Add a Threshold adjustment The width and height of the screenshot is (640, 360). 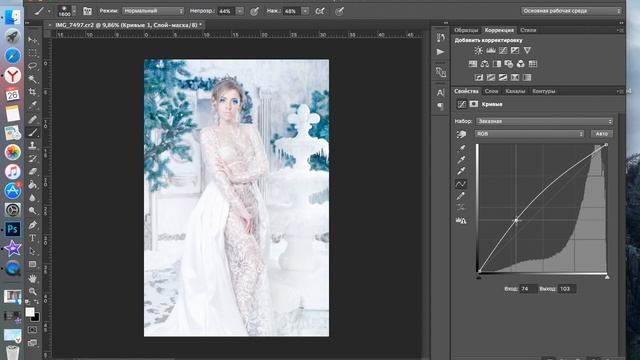pos(503,77)
